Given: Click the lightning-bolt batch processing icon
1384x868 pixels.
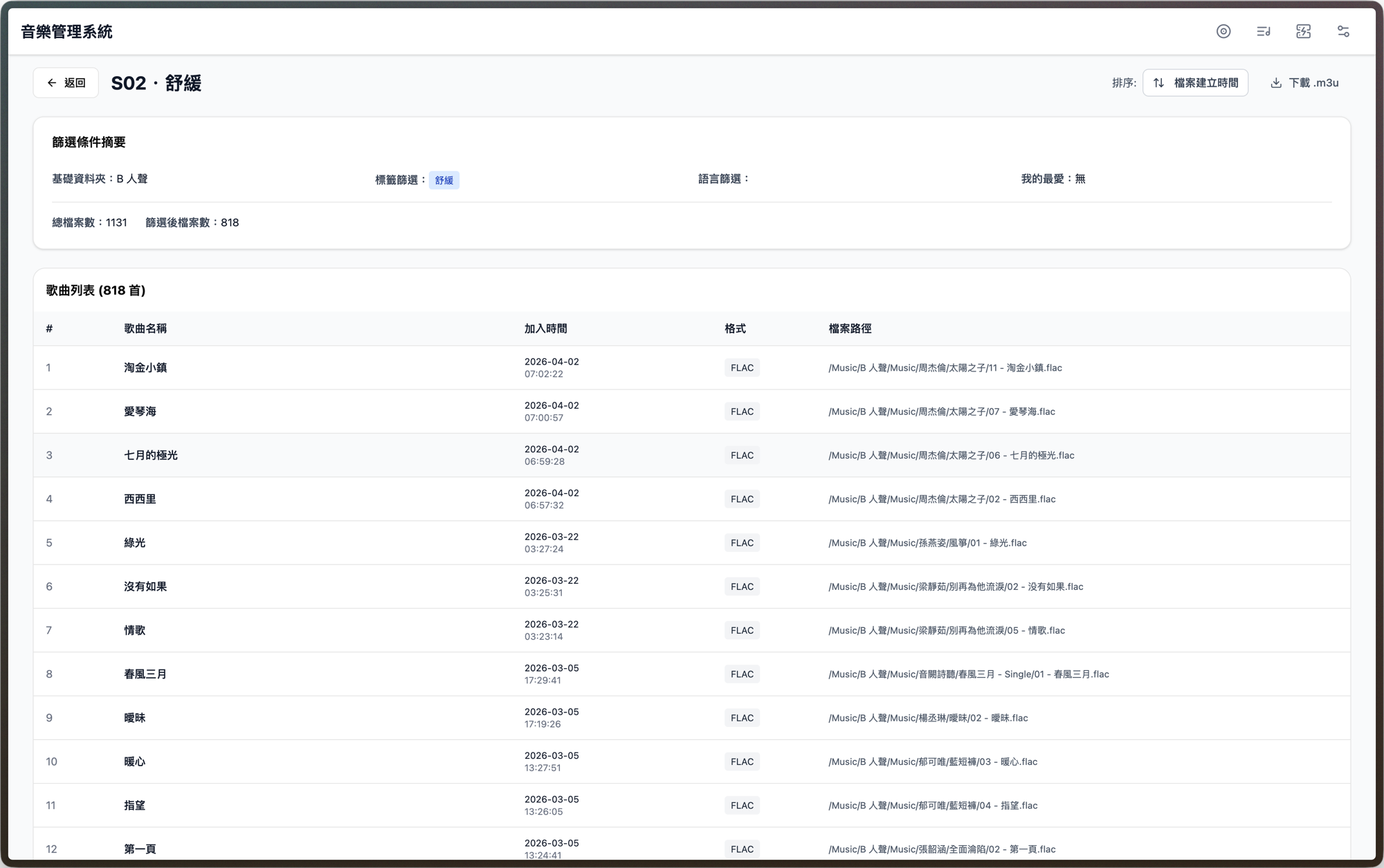Looking at the screenshot, I should pyautogui.click(x=1304, y=31).
